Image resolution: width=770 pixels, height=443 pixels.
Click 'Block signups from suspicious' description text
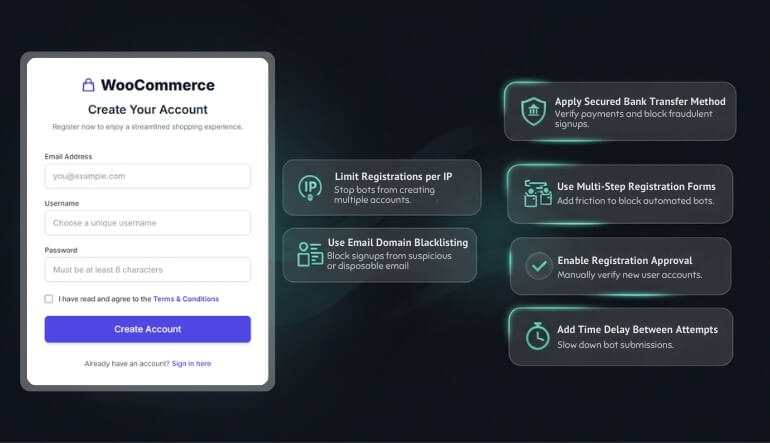coord(389,261)
